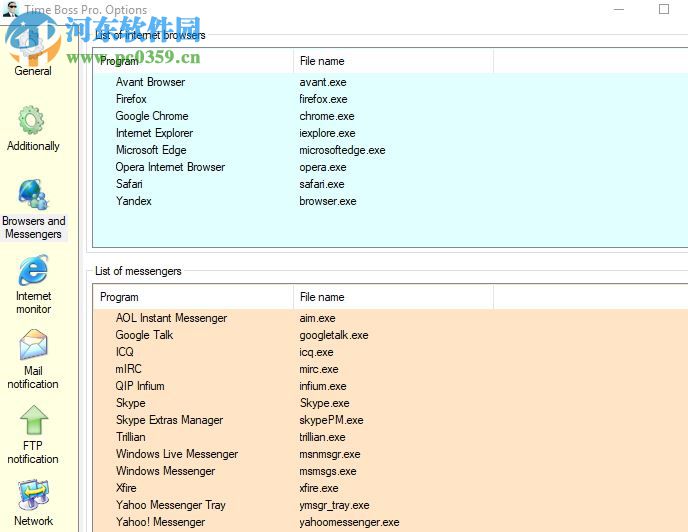Maximize the Options window
This screenshot has width=688, height=532.
tap(664, 9)
